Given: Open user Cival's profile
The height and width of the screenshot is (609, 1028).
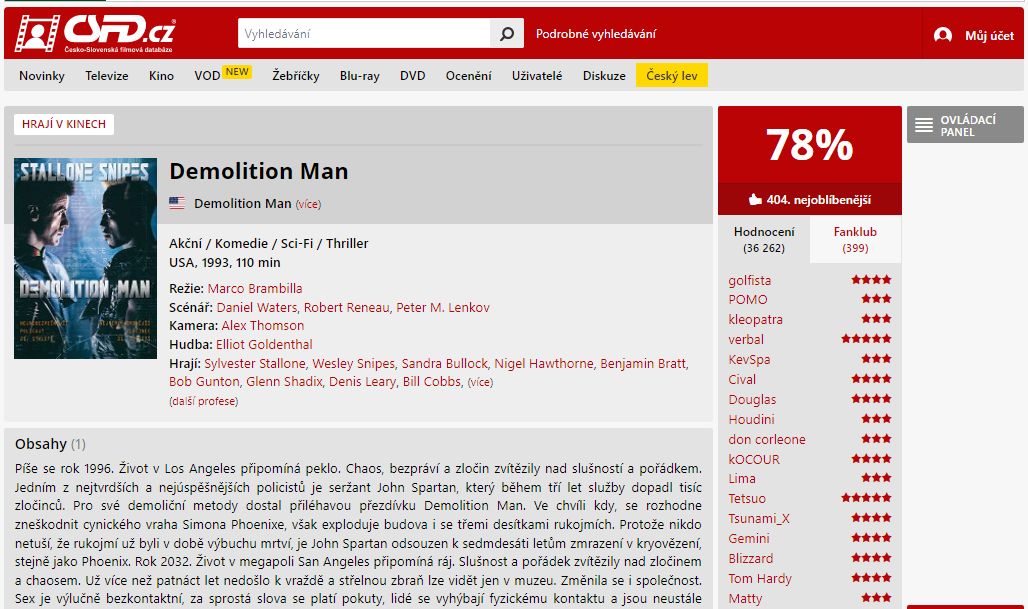Looking at the screenshot, I should 742,380.
